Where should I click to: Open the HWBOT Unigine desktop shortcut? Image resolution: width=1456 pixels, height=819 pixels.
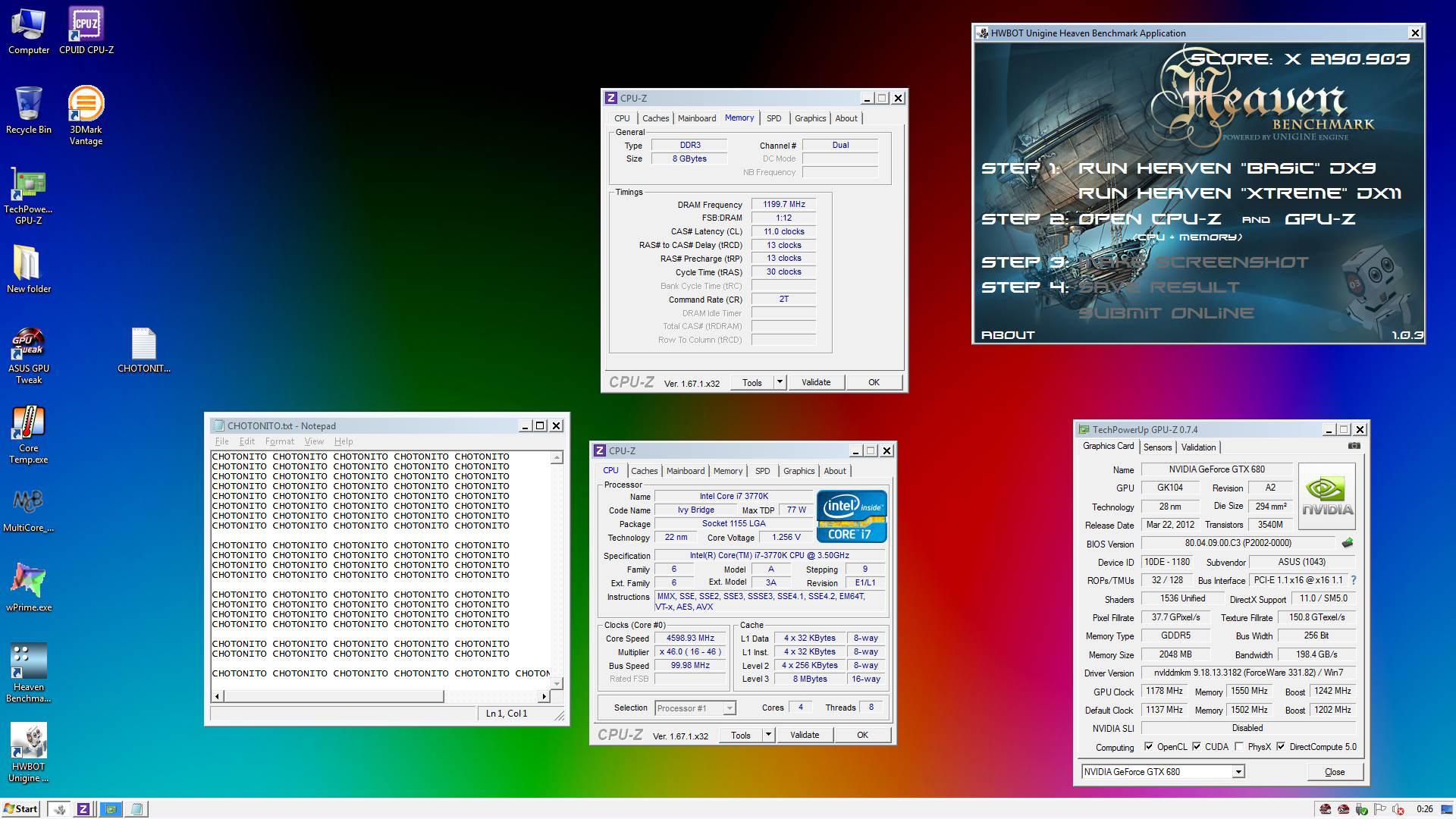(x=29, y=752)
